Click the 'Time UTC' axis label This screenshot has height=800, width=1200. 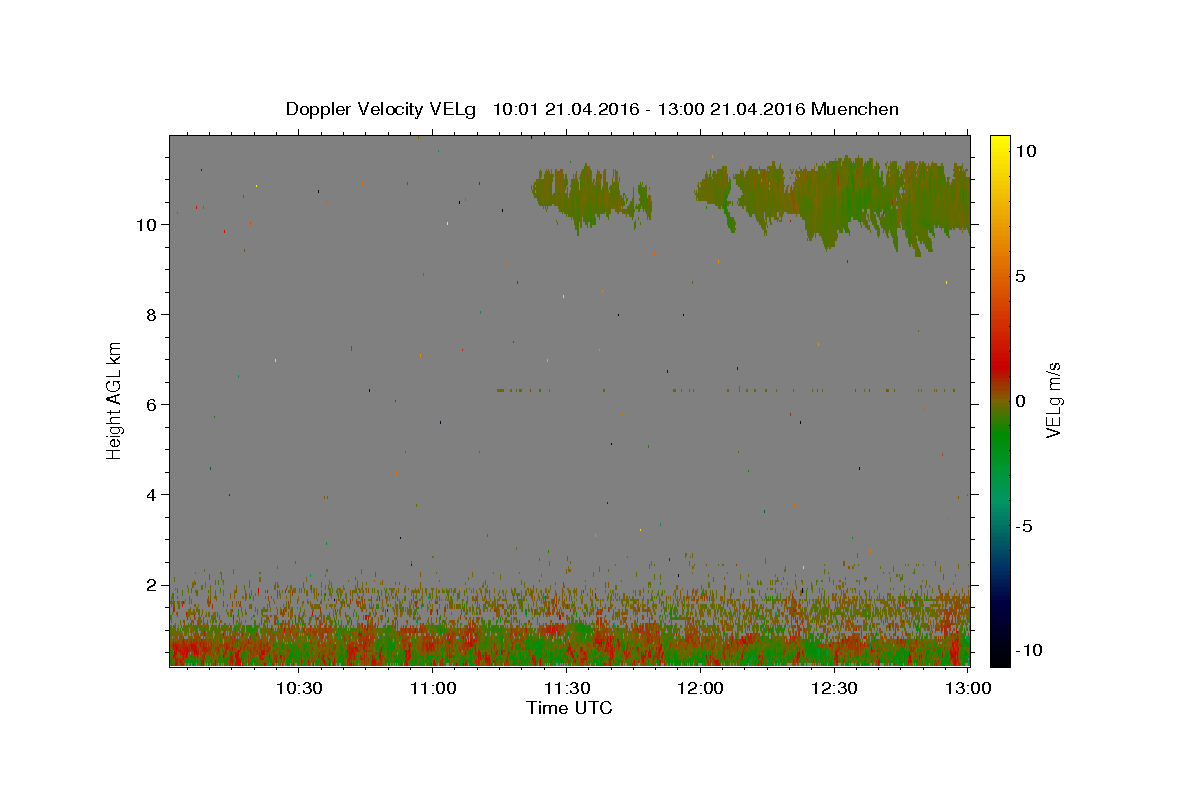point(569,708)
